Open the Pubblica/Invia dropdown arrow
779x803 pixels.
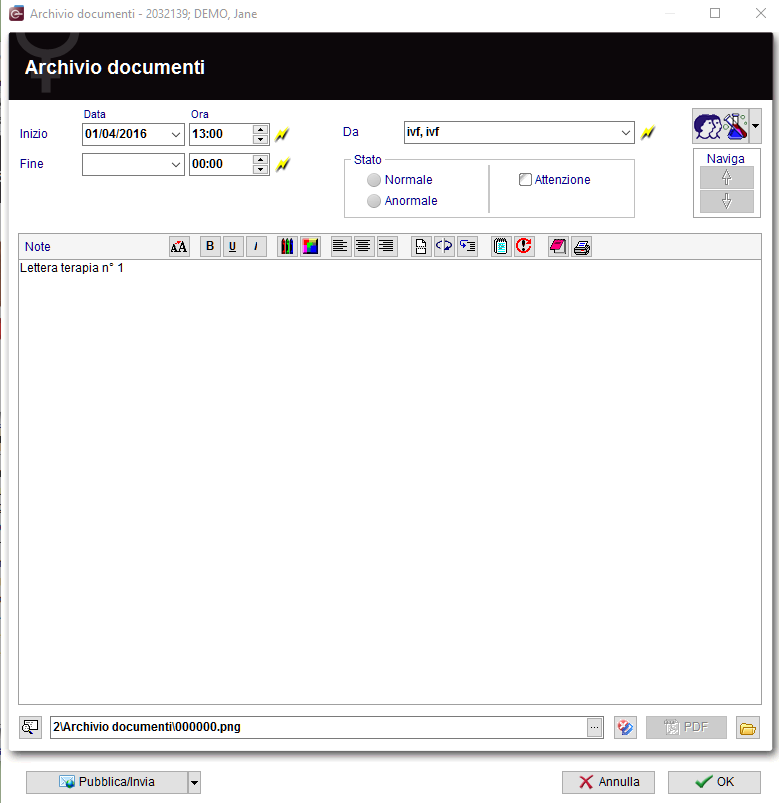(x=194, y=783)
